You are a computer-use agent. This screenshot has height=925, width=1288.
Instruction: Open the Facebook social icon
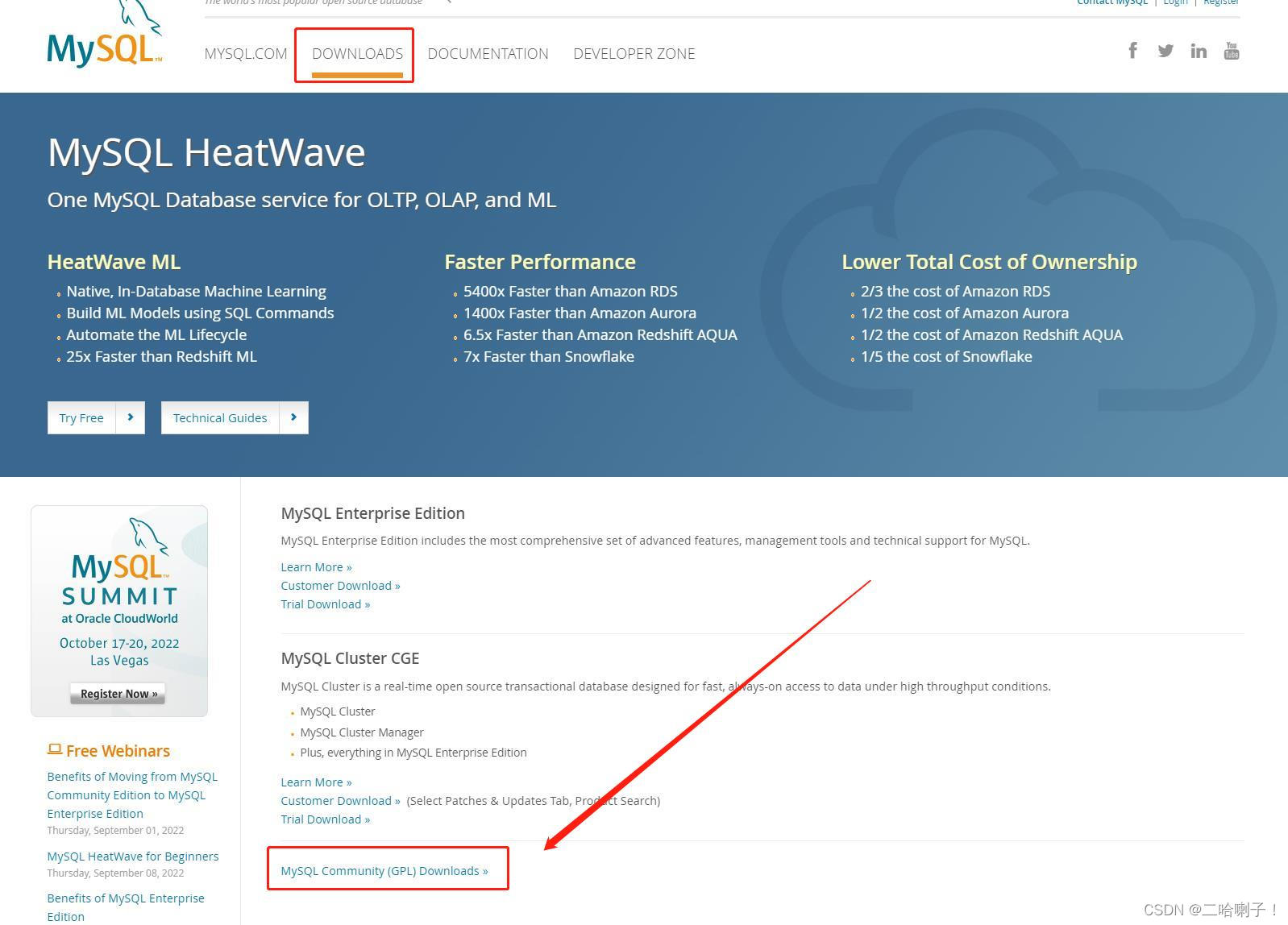[x=1132, y=51]
